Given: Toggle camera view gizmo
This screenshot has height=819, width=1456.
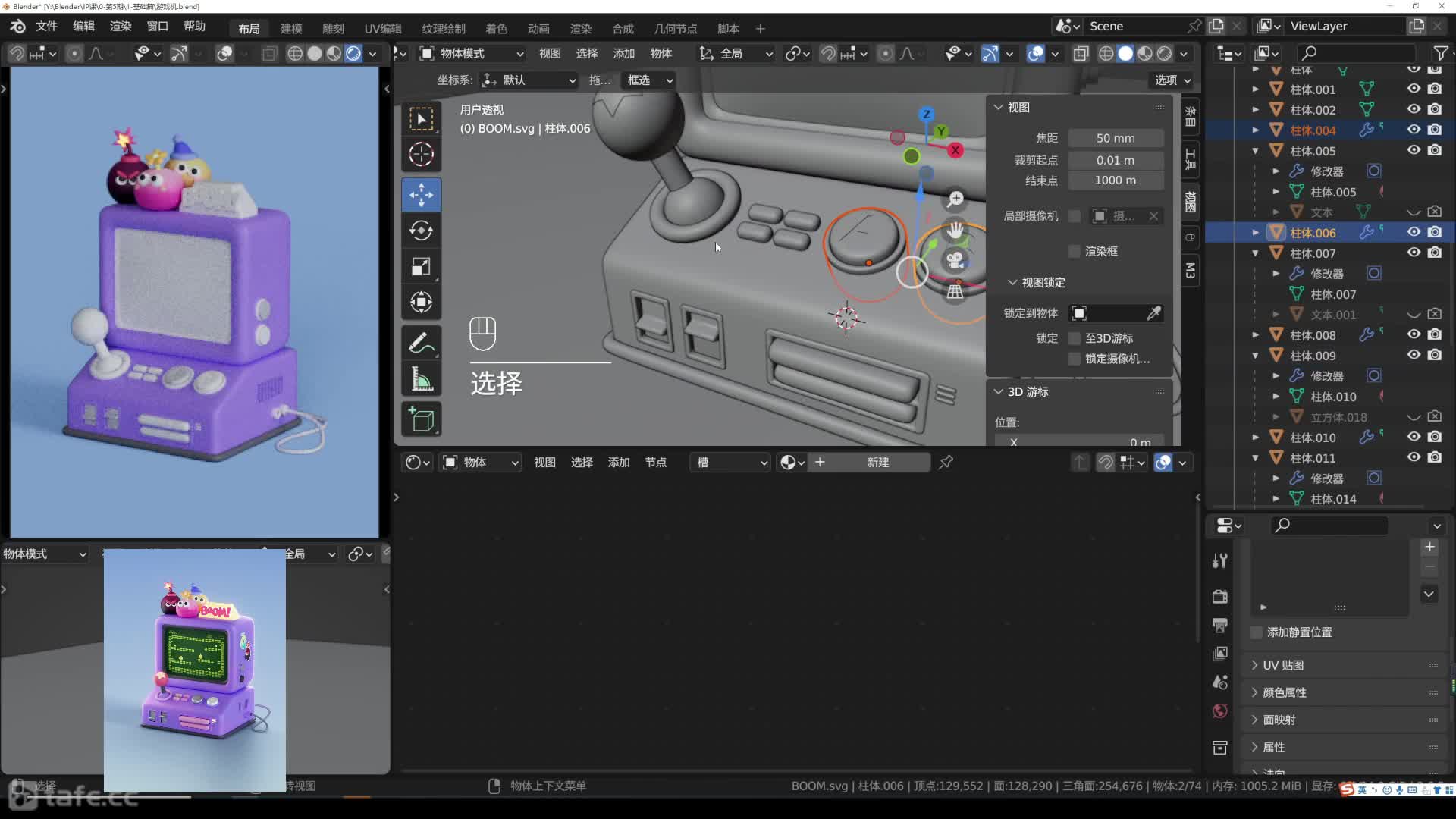Looking at the screenshot, I should [955, 260].
